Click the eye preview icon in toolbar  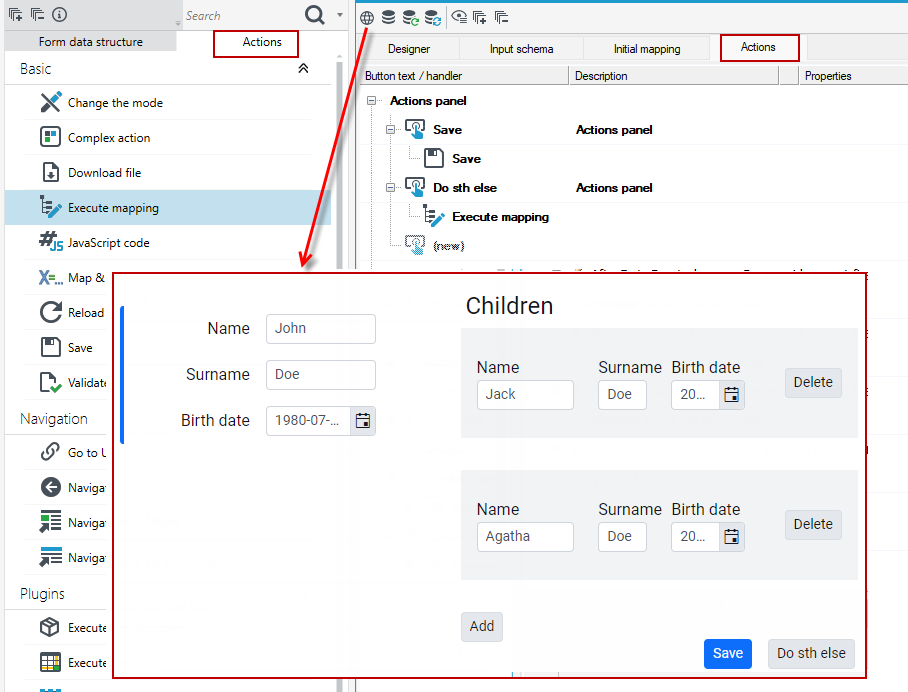[459, 17]
